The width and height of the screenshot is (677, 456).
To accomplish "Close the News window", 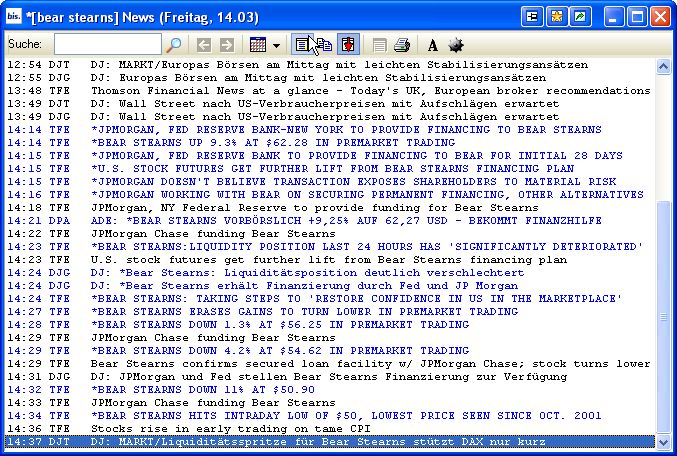I will pos(661,17).
